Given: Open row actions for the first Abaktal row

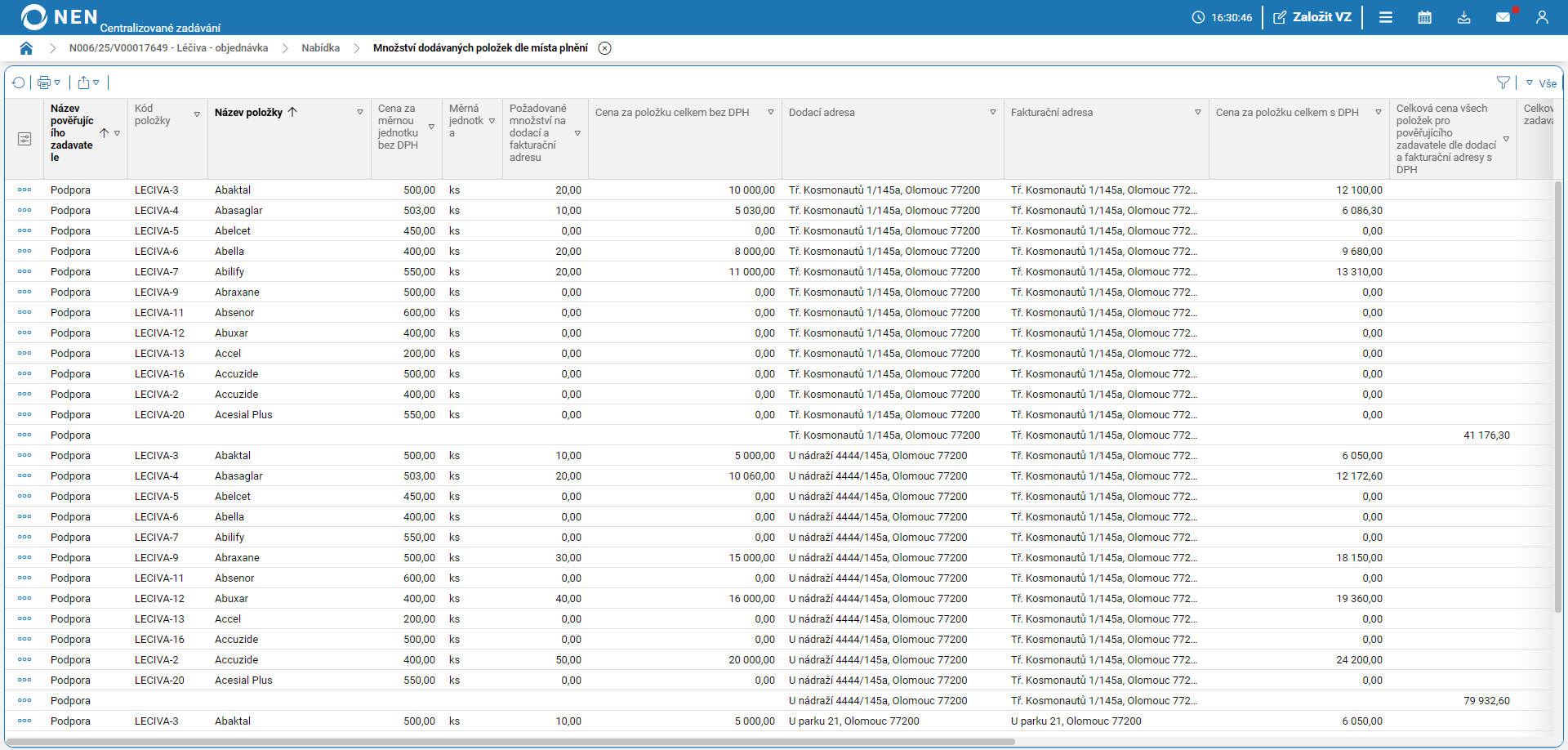Looking at the screenshot, I should tap(24, 190).
